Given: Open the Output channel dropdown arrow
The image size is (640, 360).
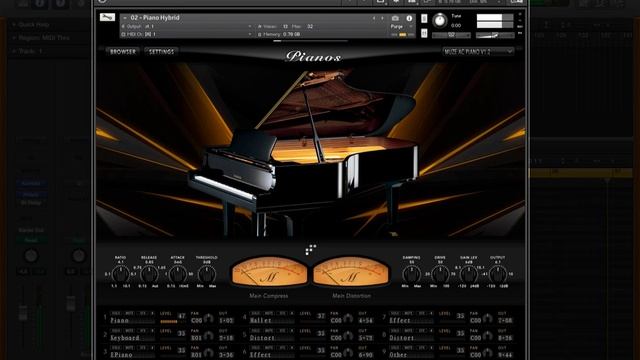Looking at the screenshot, I should click(250, 26).
